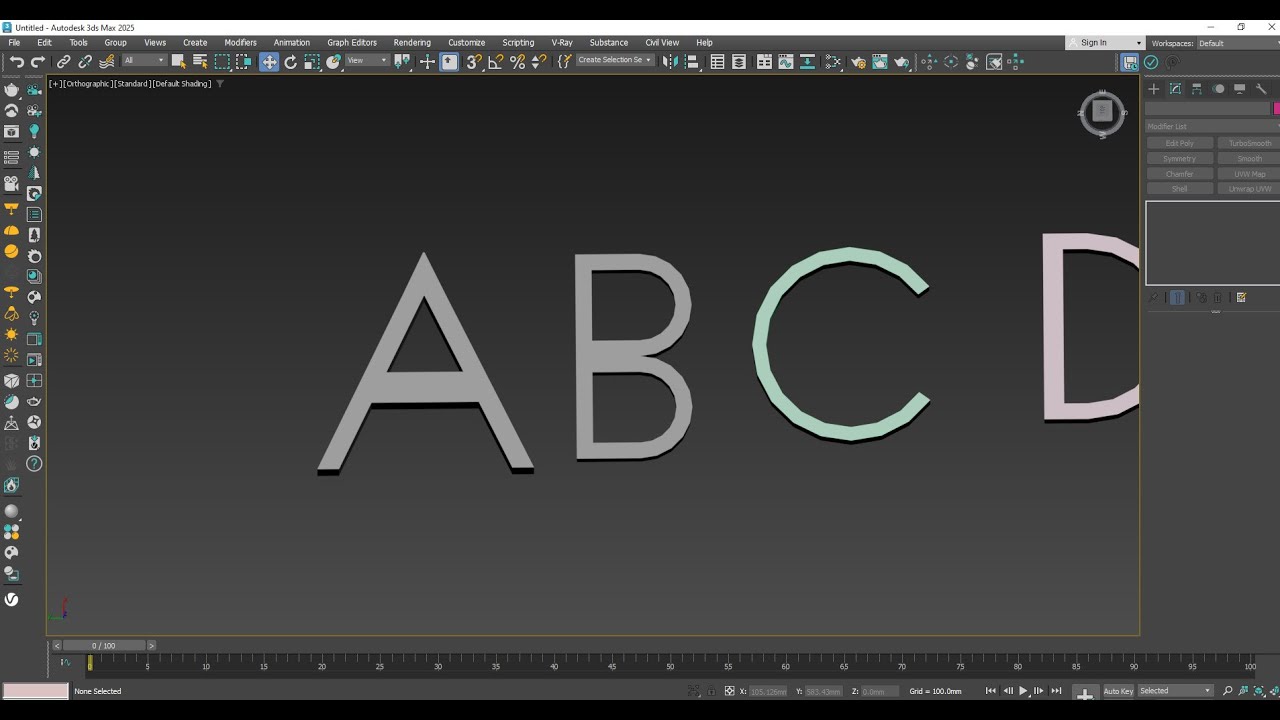This screenshot has width=1280, height=720.
Task: Activate the Select and Move tool
Action: 269,62
